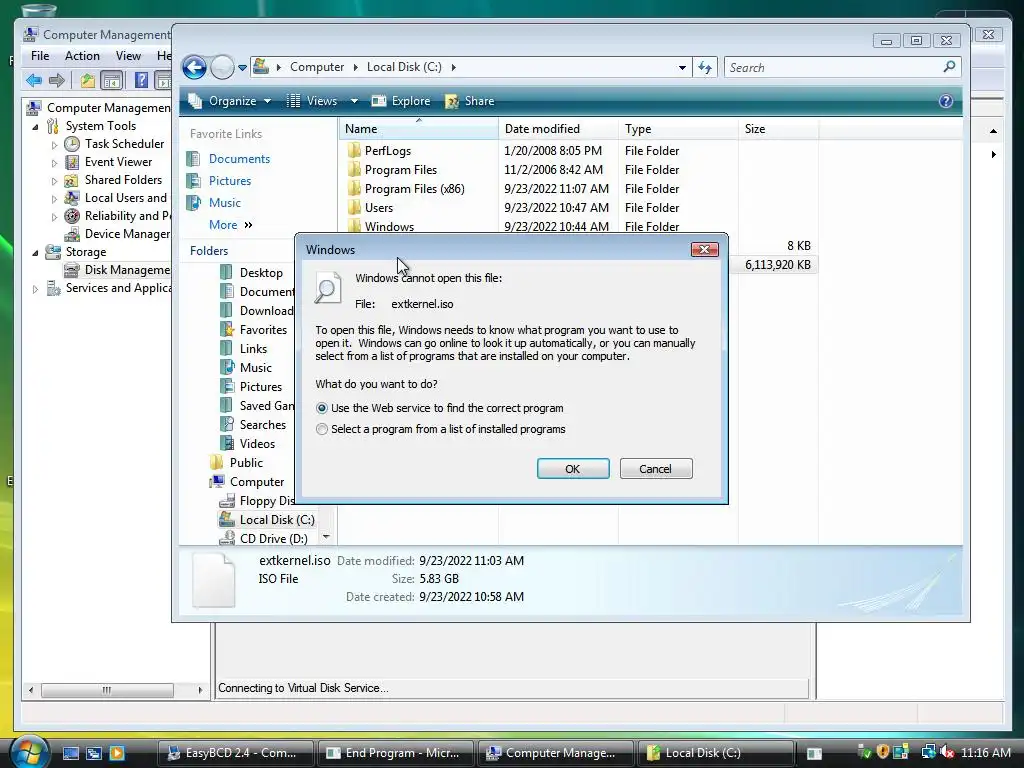Click Share in the Explorer toolbar
The image size is (1024, 768).
[x=470, y=101]
